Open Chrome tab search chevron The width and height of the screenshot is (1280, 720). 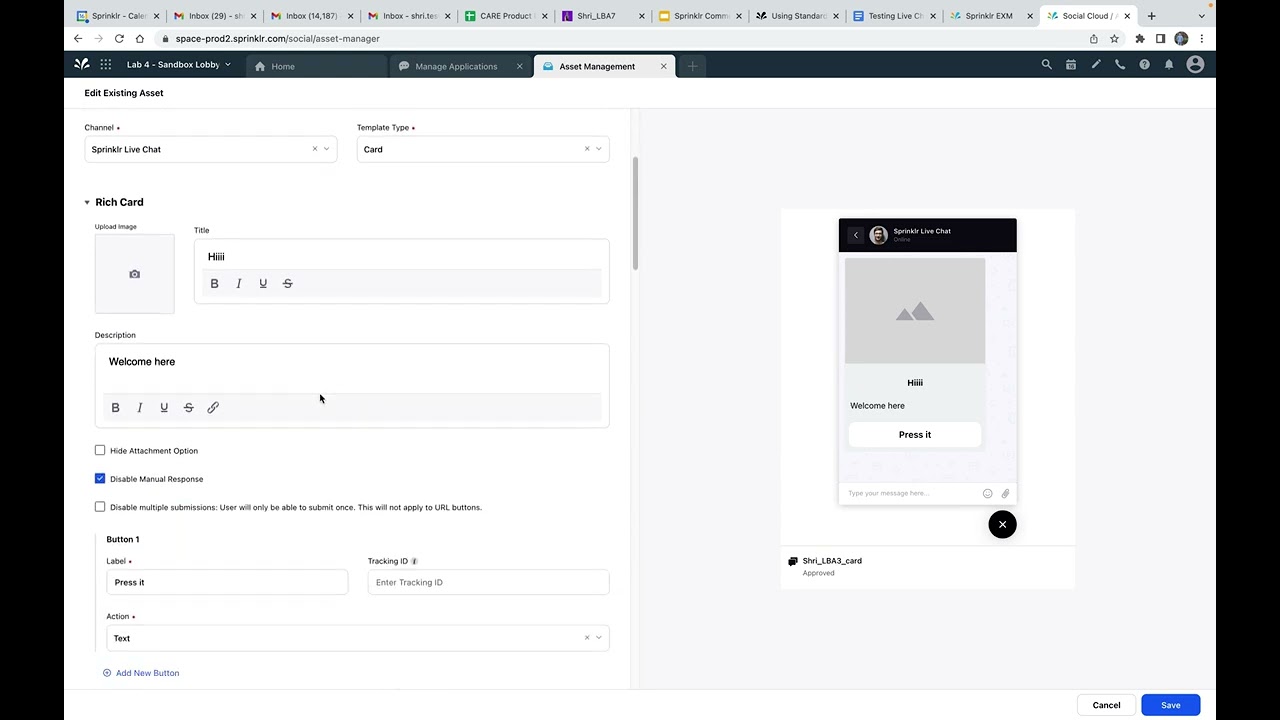1202,16
